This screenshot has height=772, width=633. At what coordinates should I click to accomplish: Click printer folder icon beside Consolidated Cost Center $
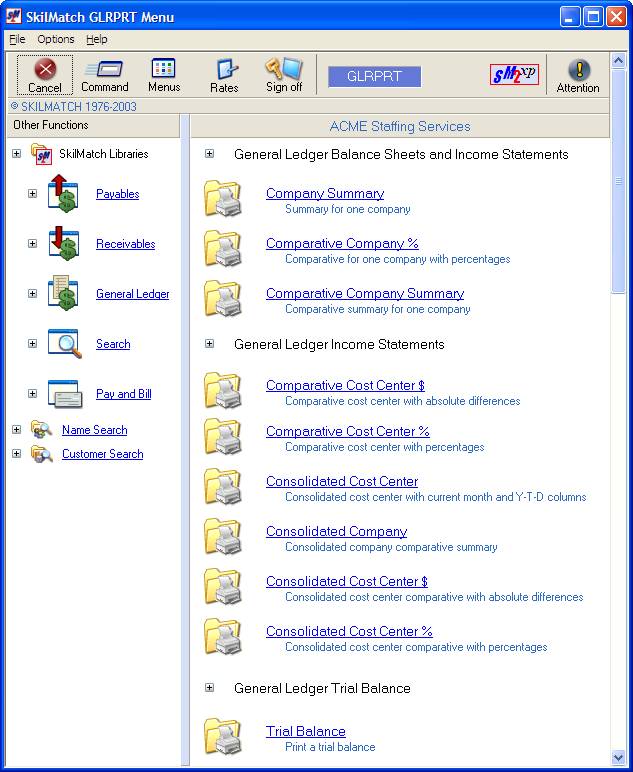click(223, 586)
